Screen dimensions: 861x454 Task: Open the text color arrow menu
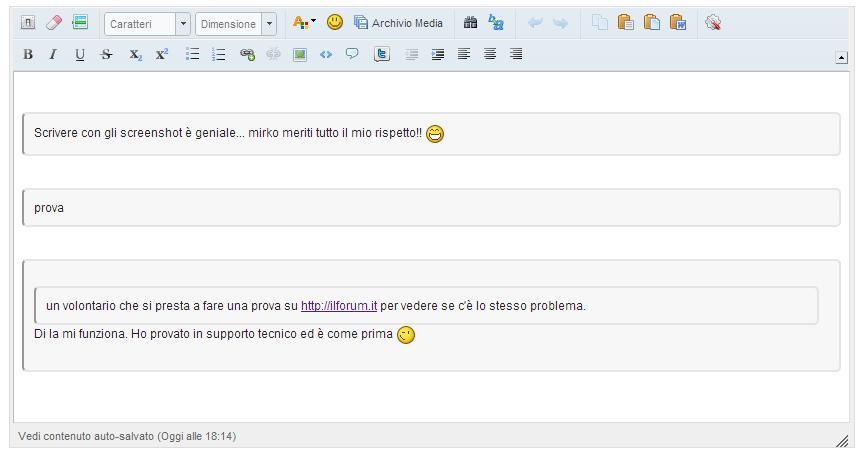(313, 21)
